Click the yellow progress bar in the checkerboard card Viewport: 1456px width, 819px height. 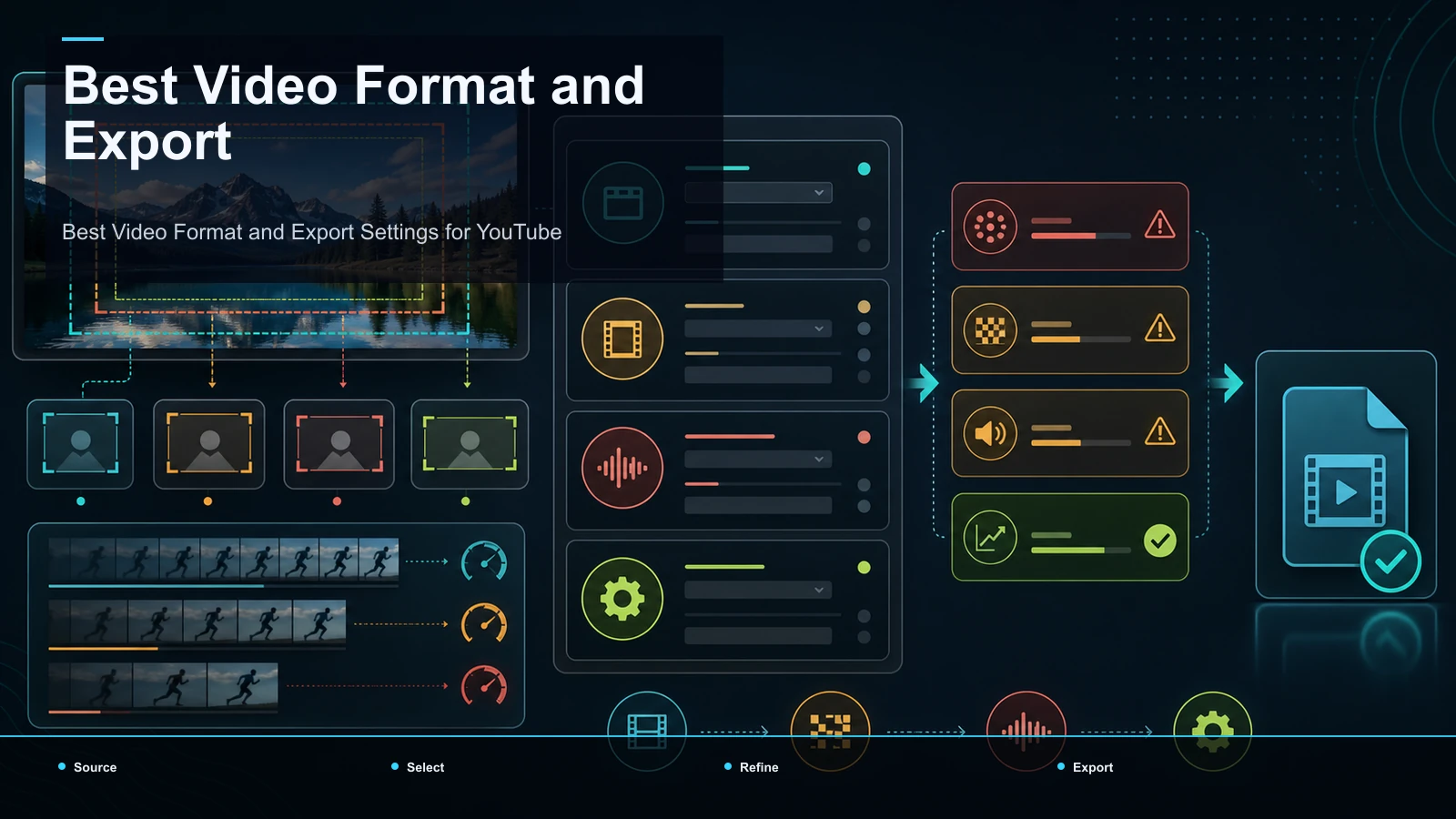pyautogui.click(x=1081, y=339)
